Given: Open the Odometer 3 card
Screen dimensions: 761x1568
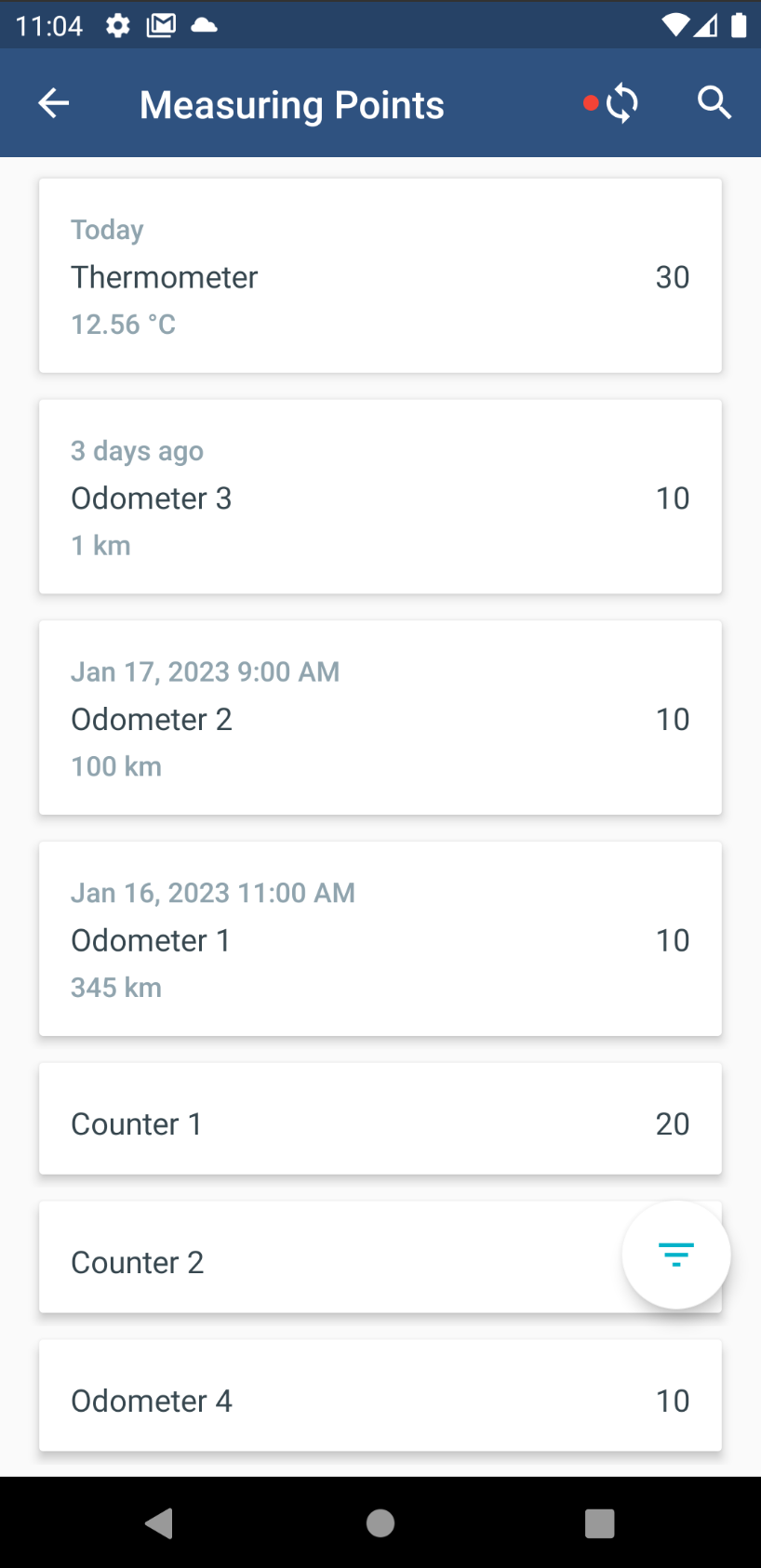Looking at the screenshot, I should click(380, 498).
